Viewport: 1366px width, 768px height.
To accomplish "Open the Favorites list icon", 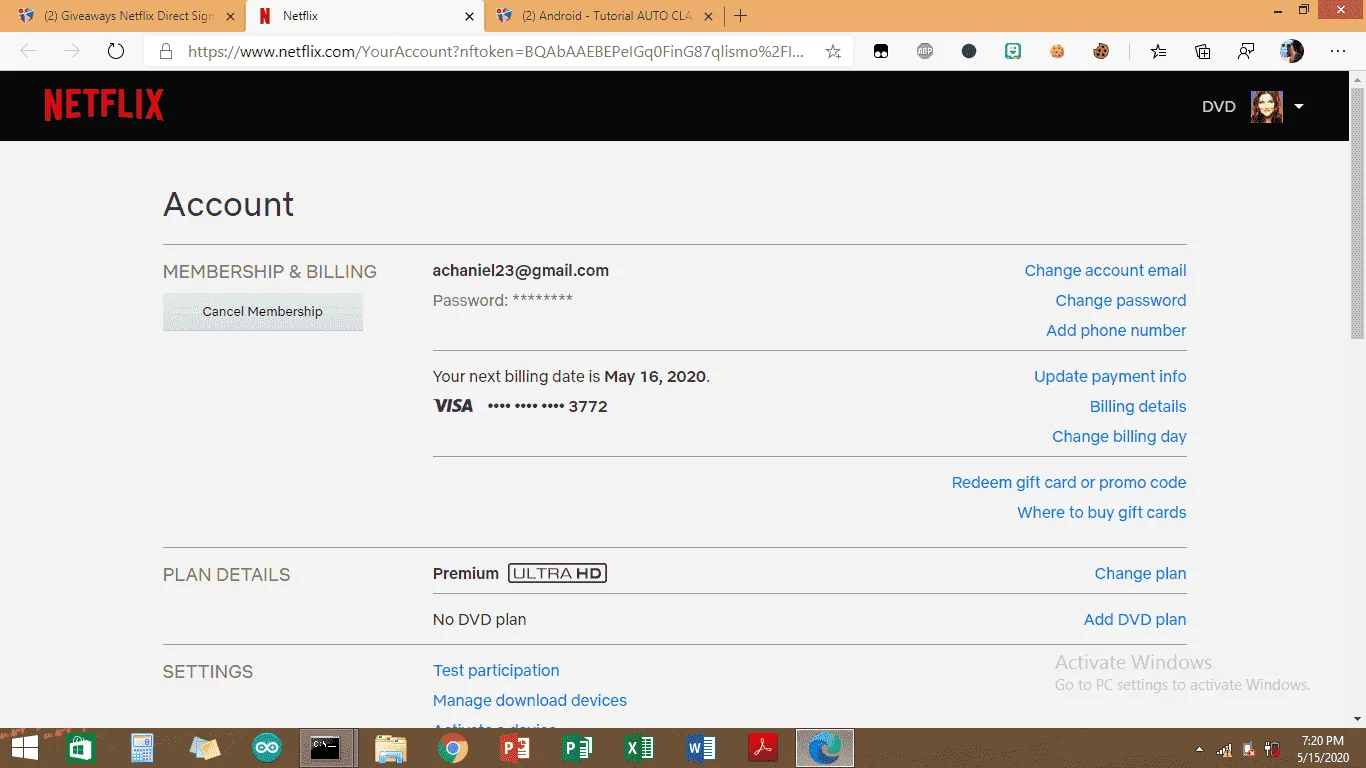I will coord(1158,51).
